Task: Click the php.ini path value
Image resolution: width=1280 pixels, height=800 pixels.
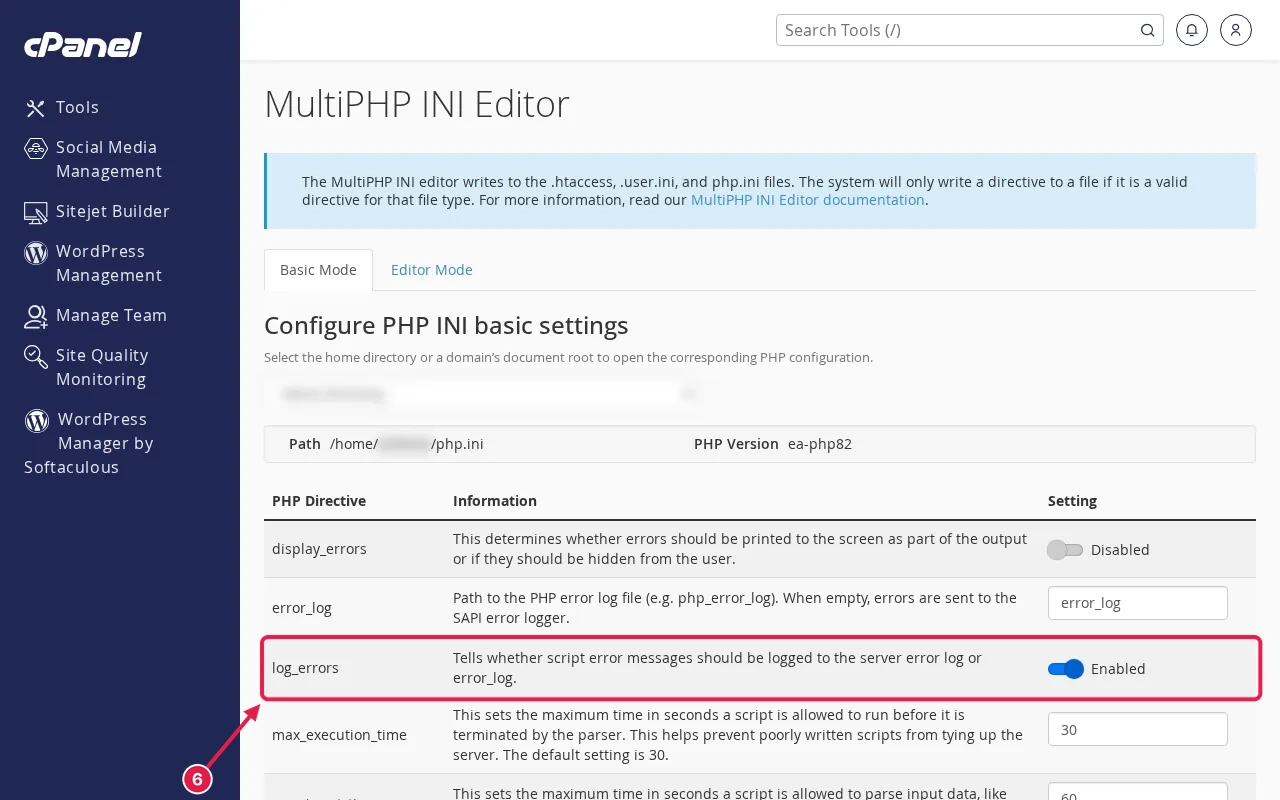Action: click(407, 444)
